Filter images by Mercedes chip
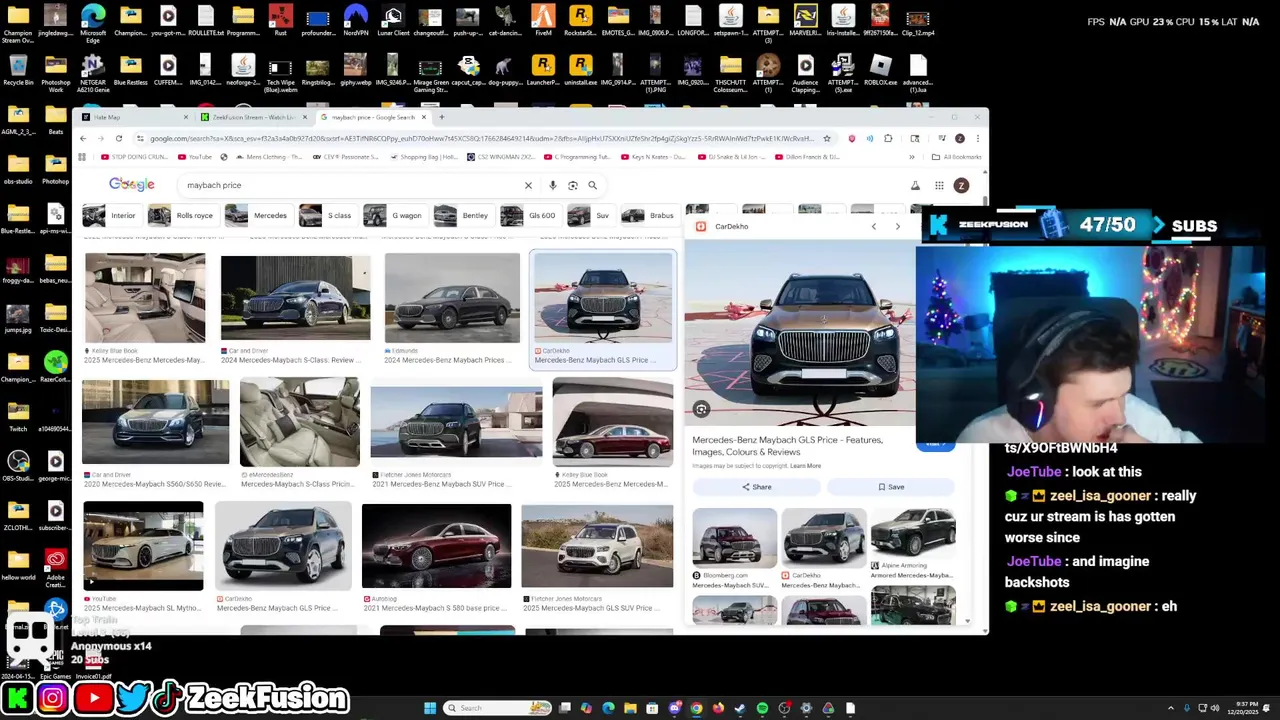Viewport: 1280px width, 720px height. [258, 215]
